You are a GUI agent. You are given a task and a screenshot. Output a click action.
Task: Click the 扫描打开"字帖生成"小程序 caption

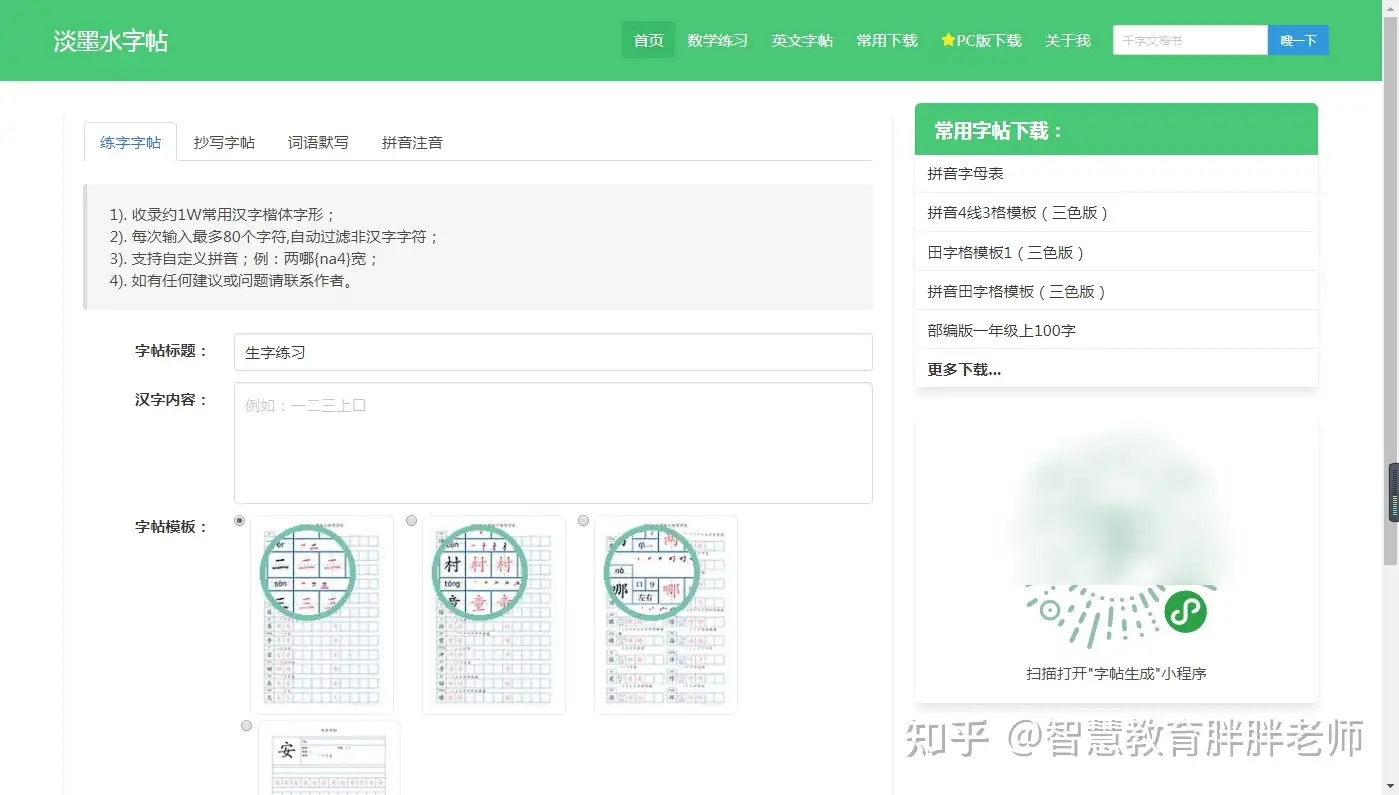point(1116,673)
